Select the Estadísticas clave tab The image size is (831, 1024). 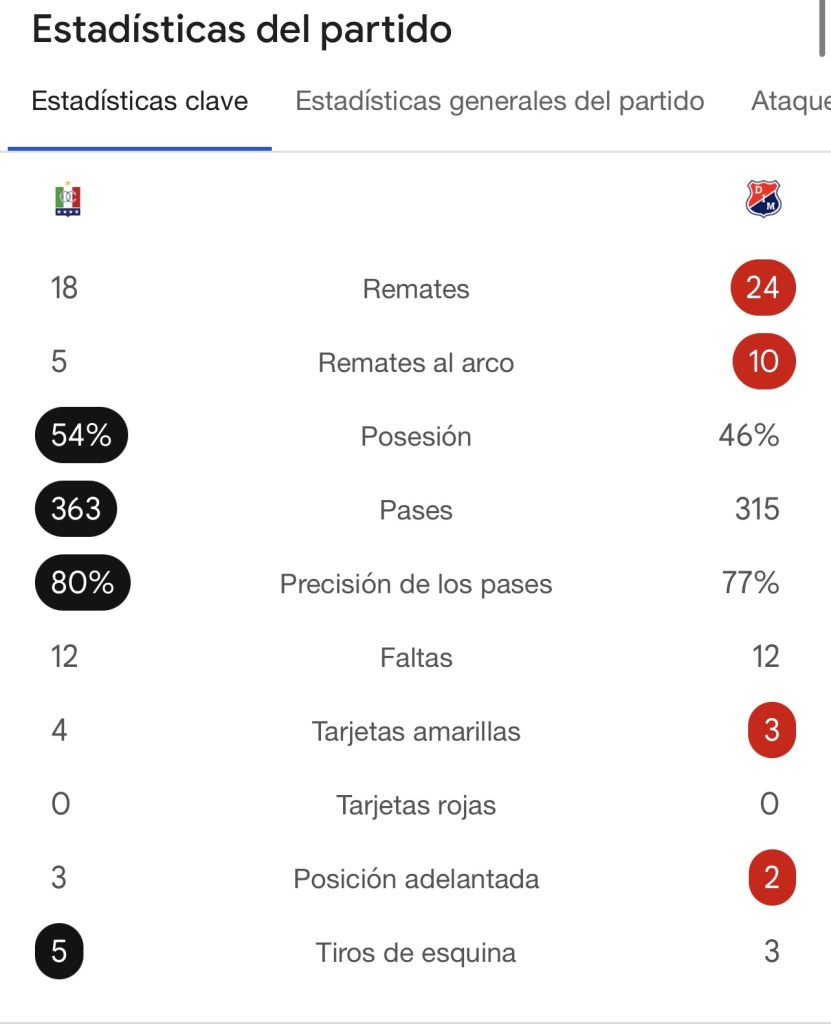(x=140, y=102)
